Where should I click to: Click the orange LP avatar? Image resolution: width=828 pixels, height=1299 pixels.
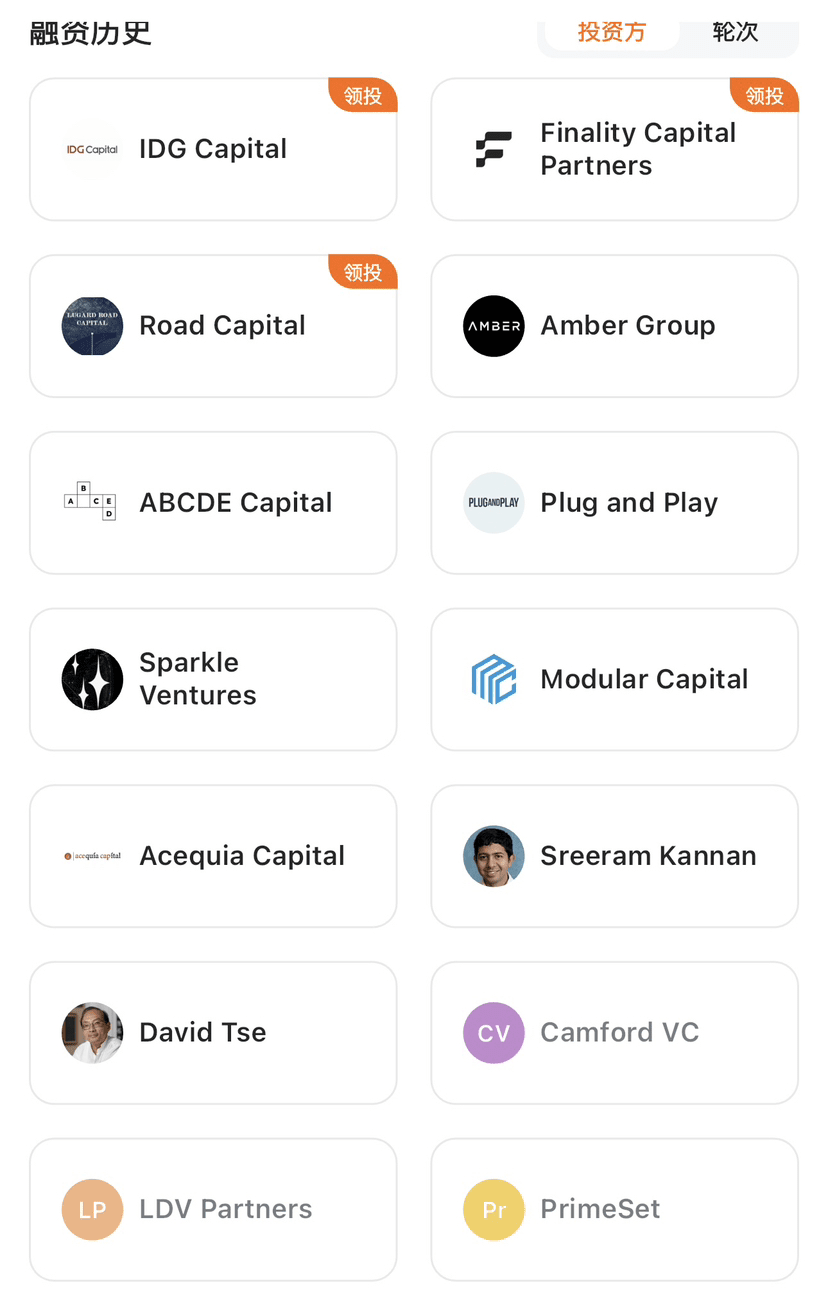point(92,1209)
